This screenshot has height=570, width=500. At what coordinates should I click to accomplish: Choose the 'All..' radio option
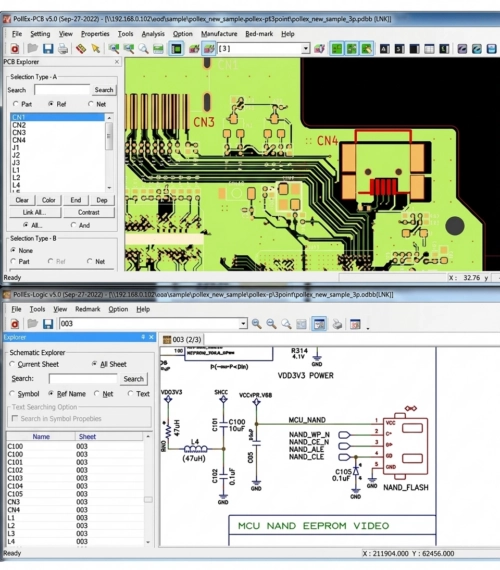(x=25, y=225)
